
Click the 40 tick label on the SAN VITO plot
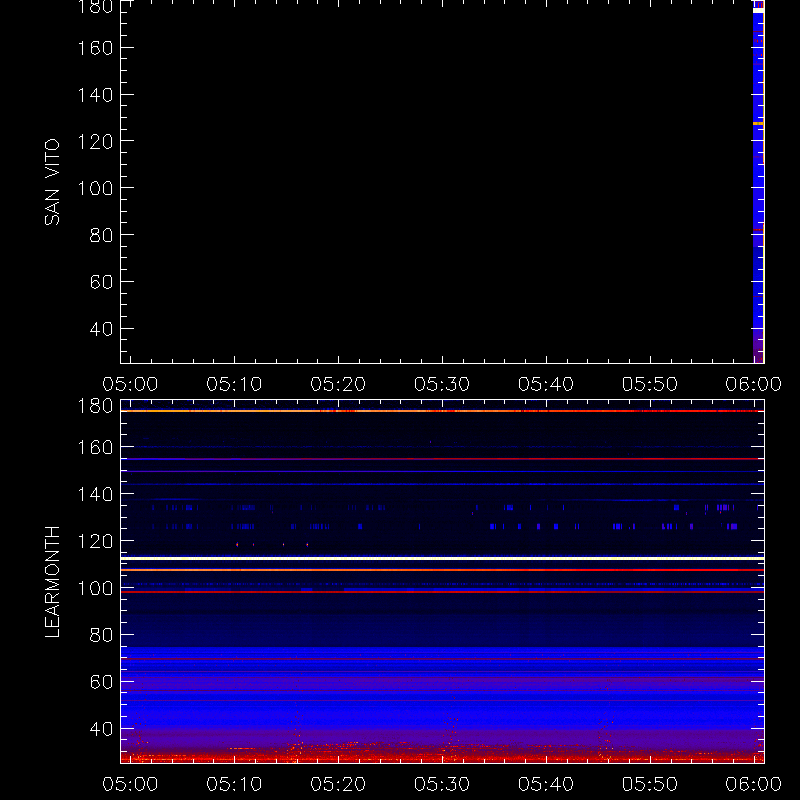coord(101,329)
